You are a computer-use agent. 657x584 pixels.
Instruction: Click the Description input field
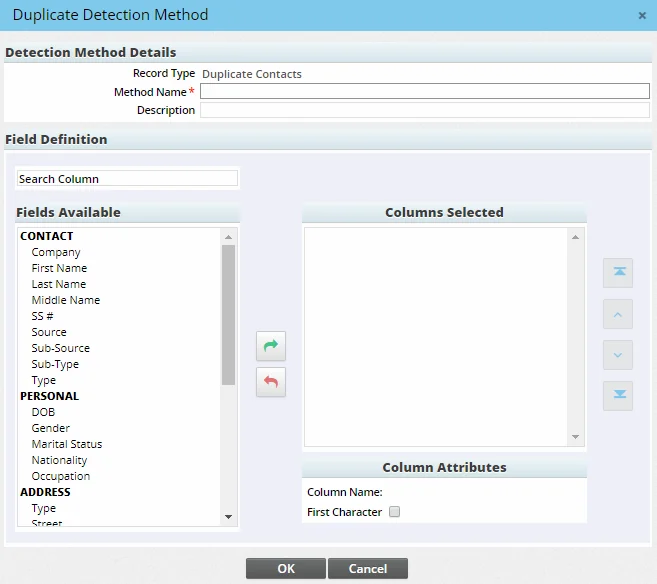(x=425, y=110)
